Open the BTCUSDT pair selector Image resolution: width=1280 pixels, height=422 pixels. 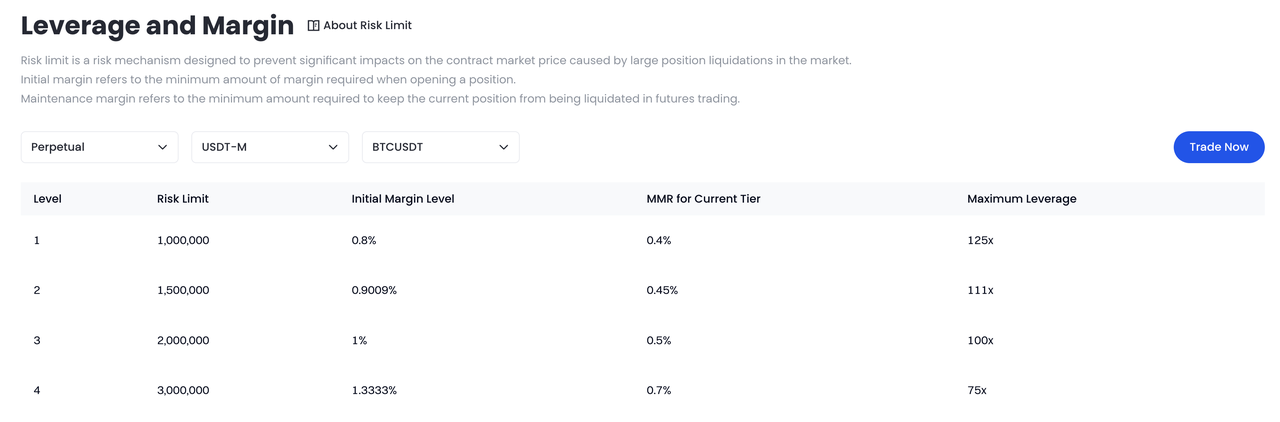(440, 147)
